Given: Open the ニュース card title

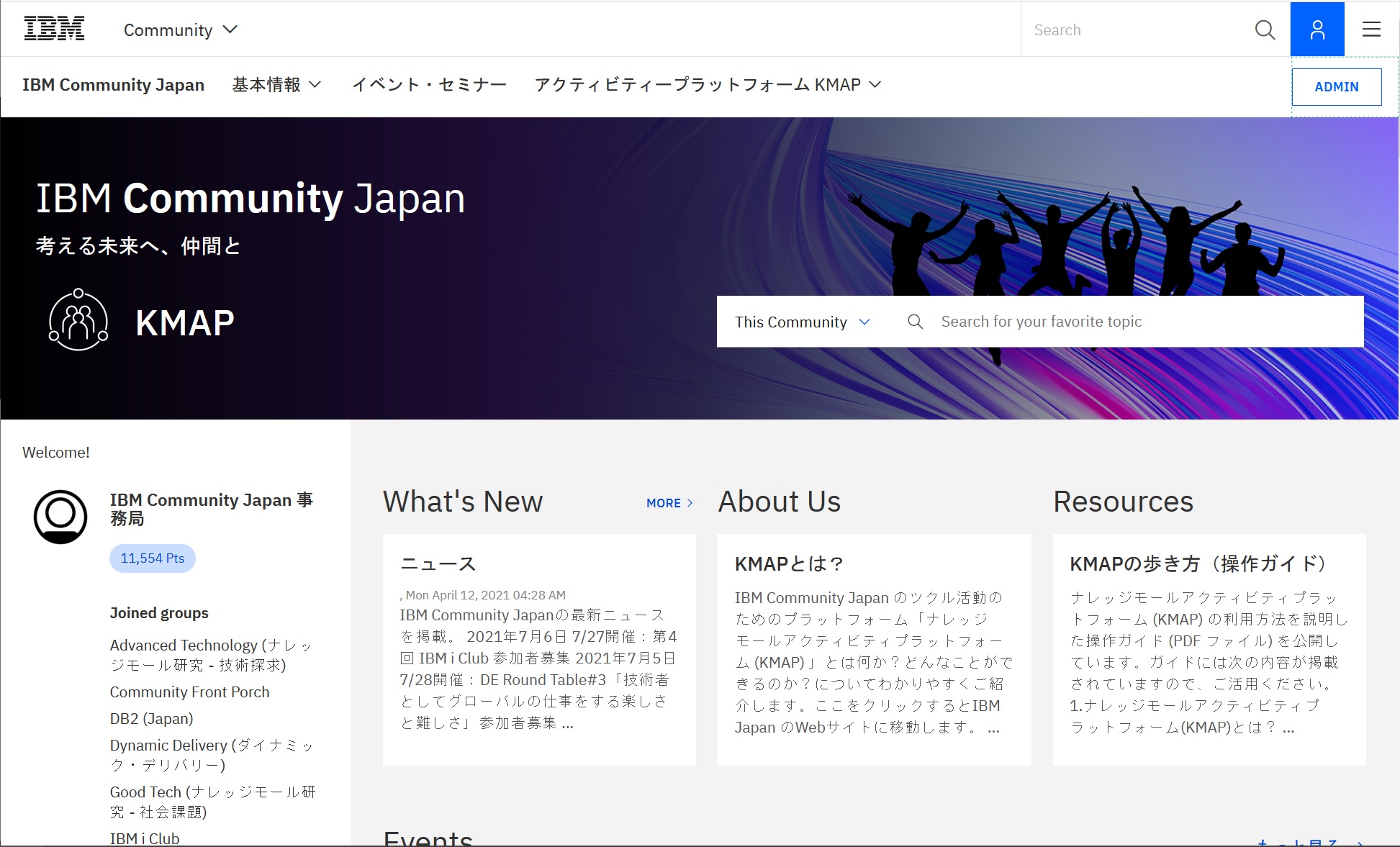Looking at the screenshot, I should [x=438, y=563].
